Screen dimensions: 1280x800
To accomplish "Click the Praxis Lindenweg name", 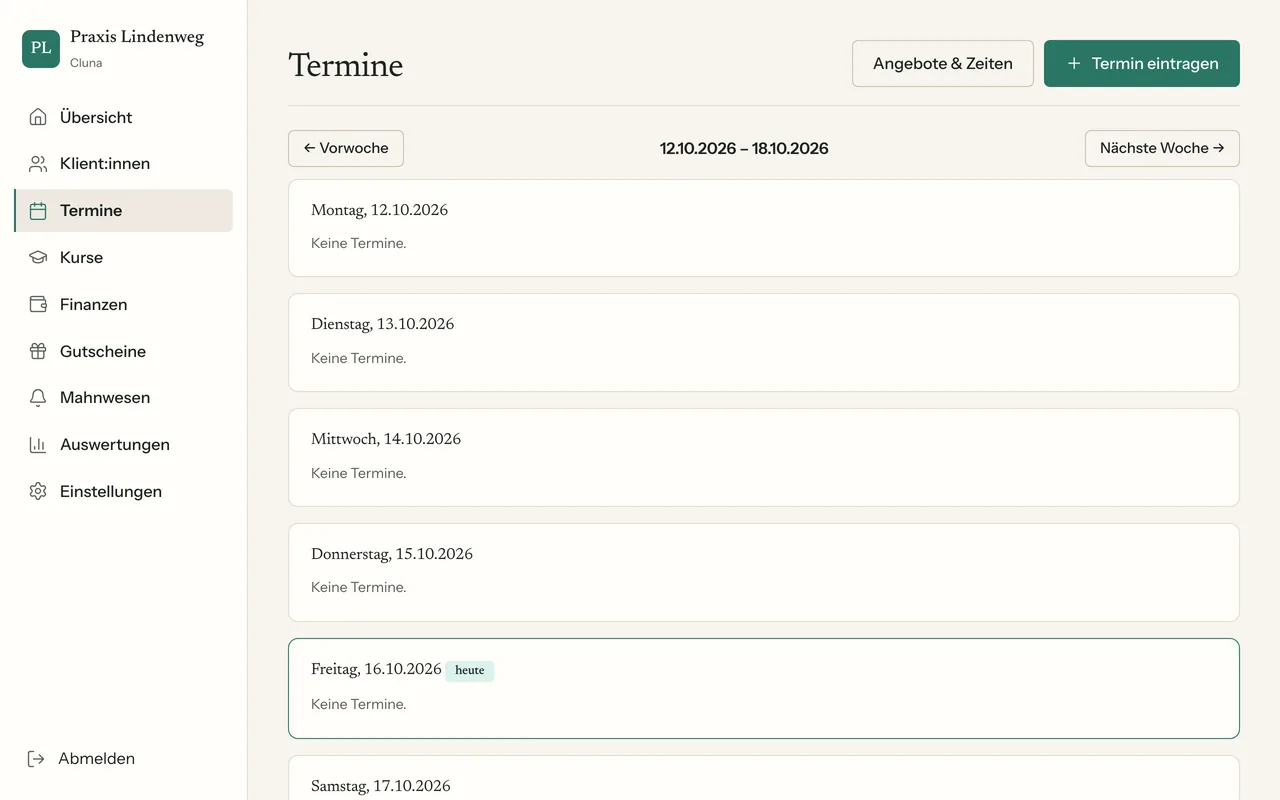I will (137, 37).
